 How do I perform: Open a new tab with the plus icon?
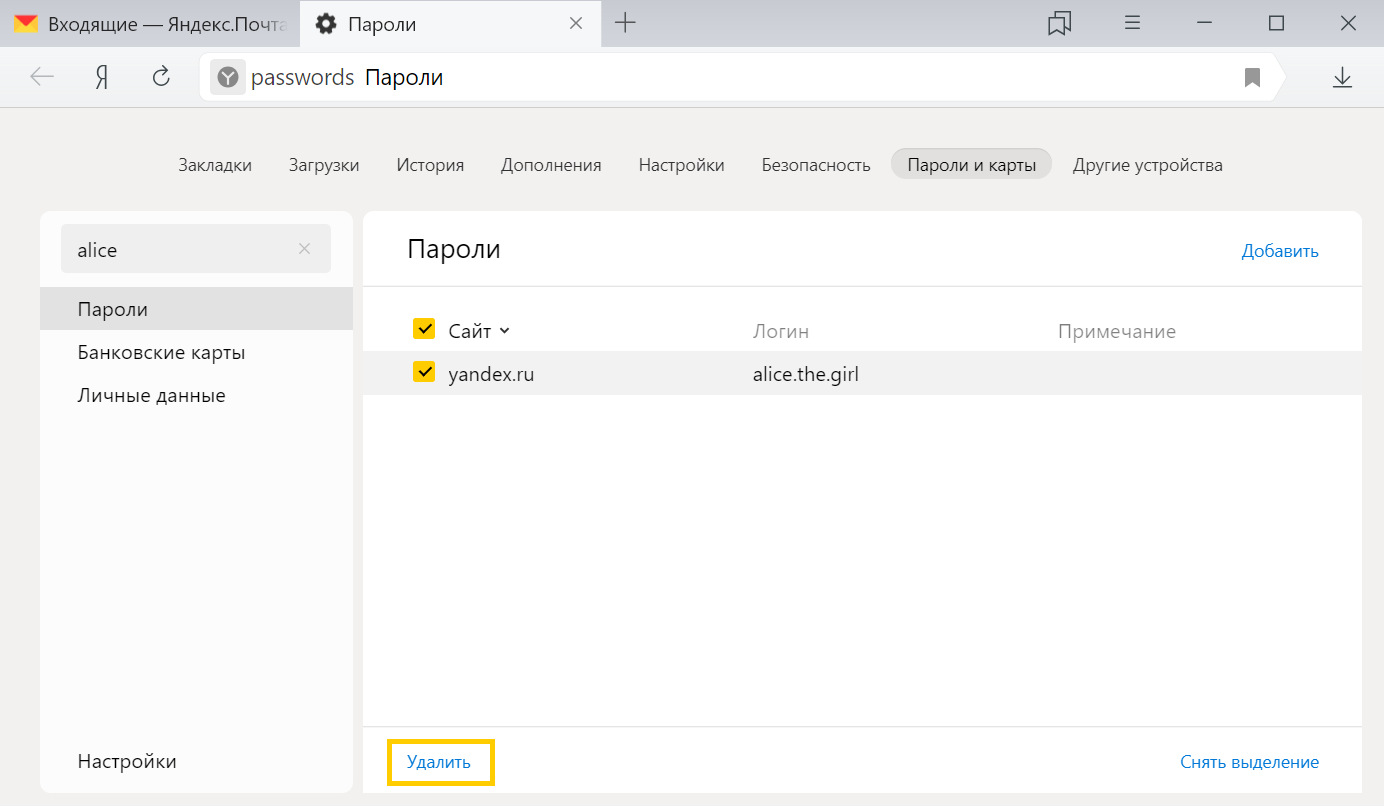click(625, 23)
